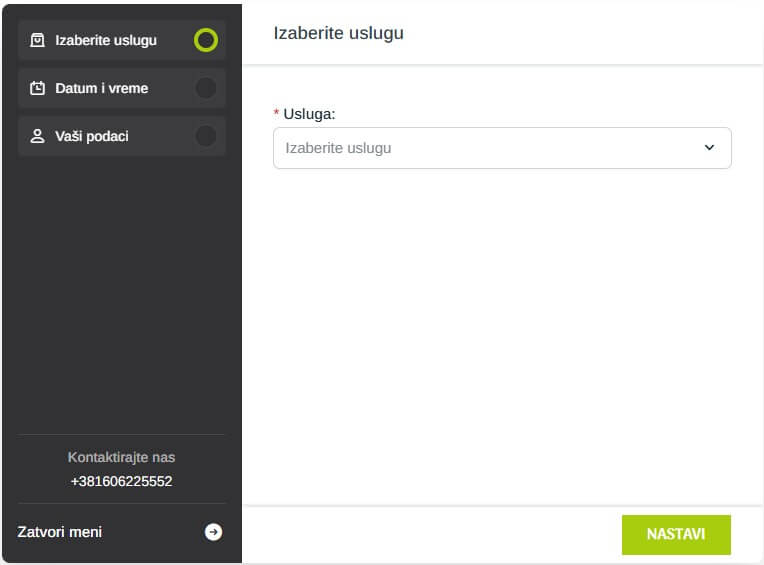Click the person icon beside Vaši podaci
764x565 pixels.
click(x=38, y=136)
